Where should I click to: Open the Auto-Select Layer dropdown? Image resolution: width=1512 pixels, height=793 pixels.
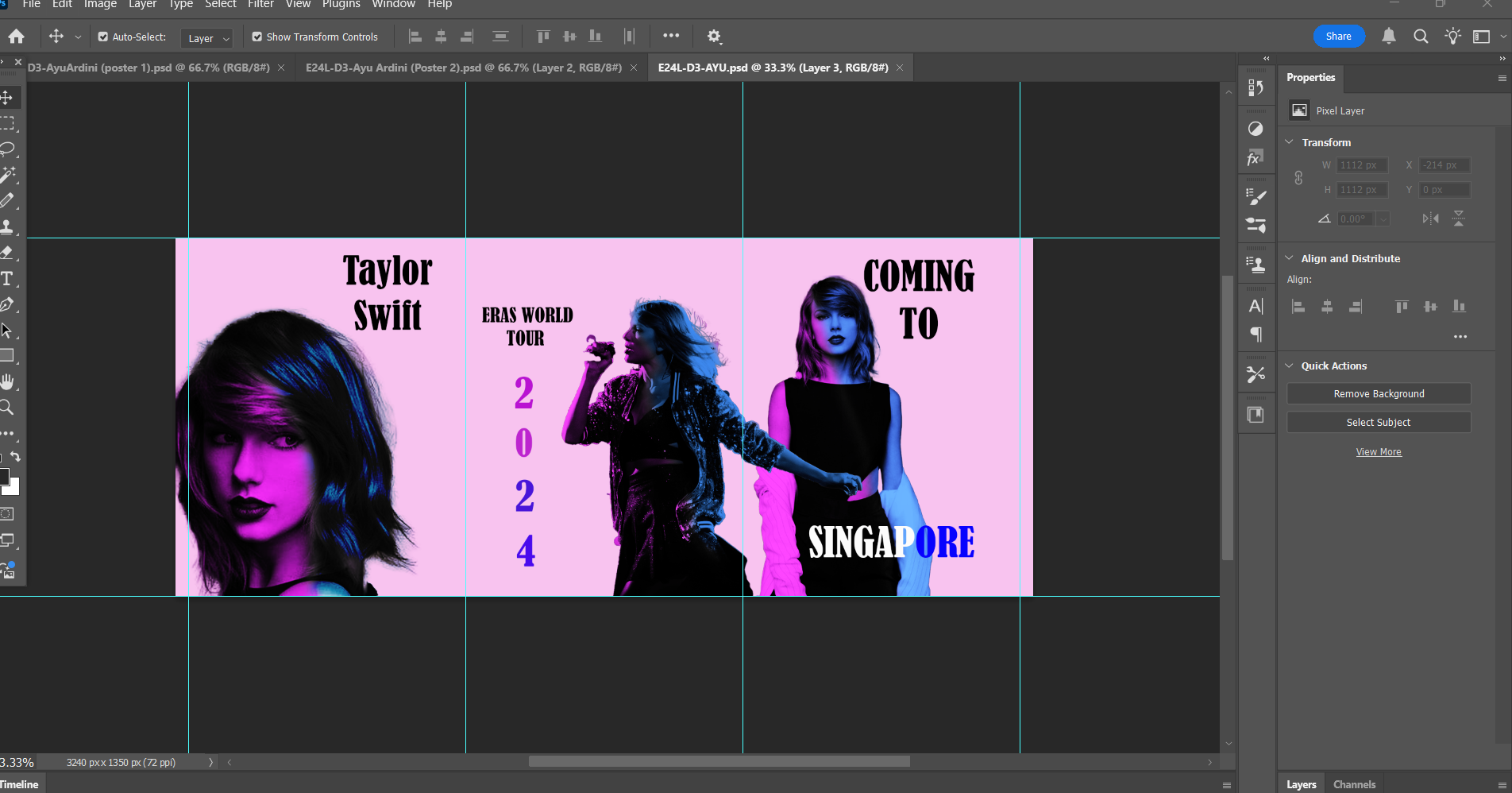click(x=207, y=38)
